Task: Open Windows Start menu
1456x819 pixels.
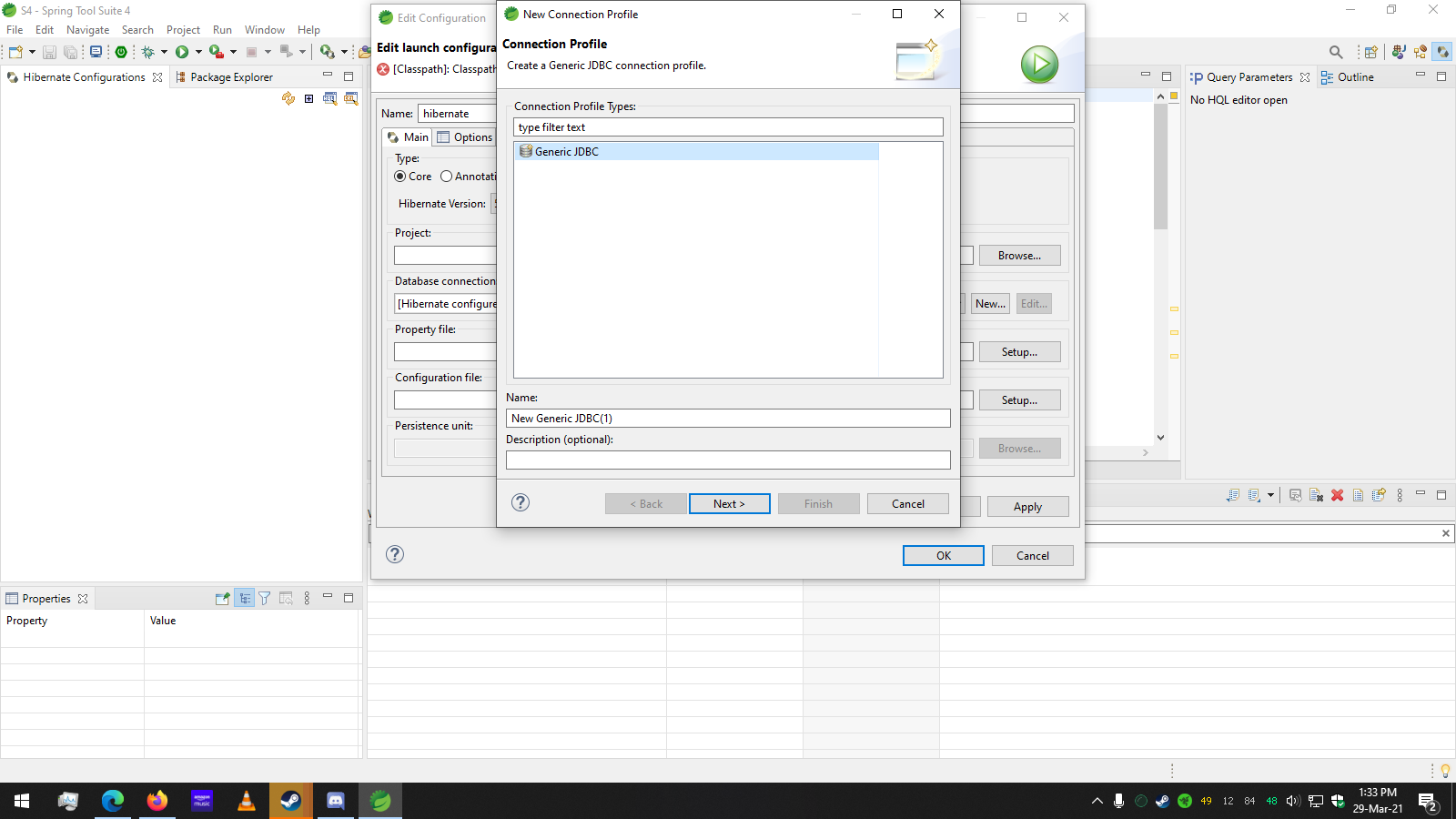Action: (x=22, y=801)
